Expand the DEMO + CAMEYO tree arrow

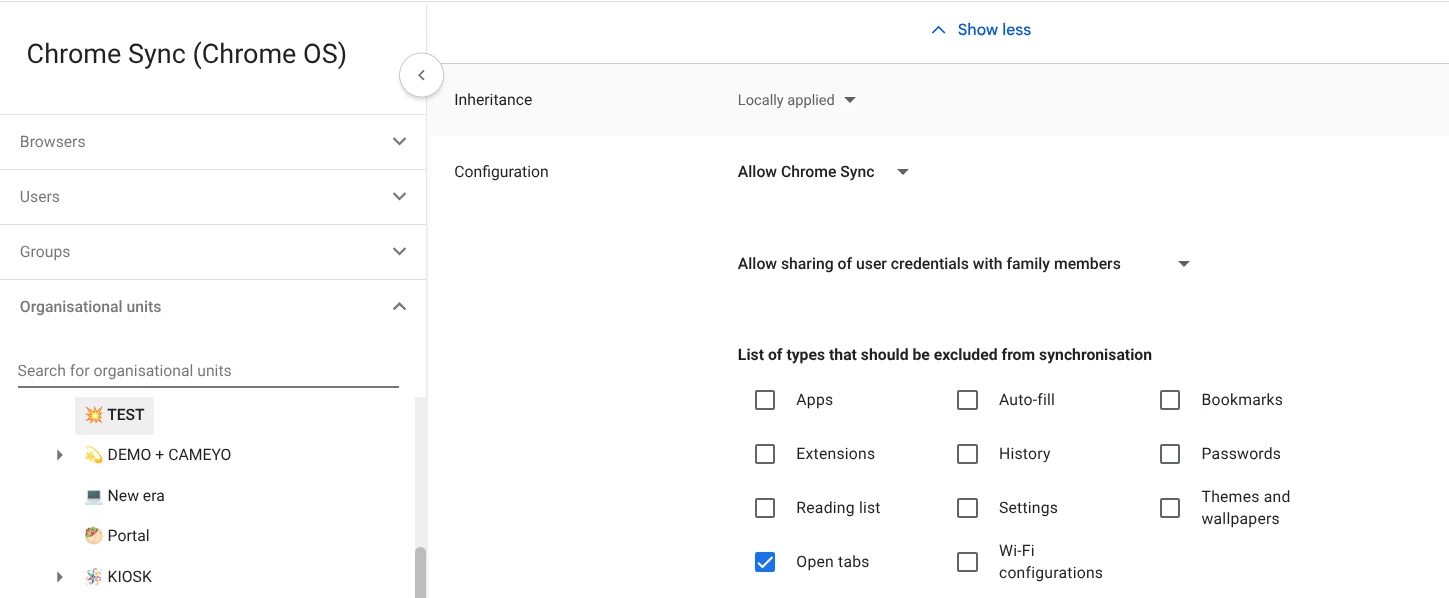pyautogui.click(x=60, y=455)
